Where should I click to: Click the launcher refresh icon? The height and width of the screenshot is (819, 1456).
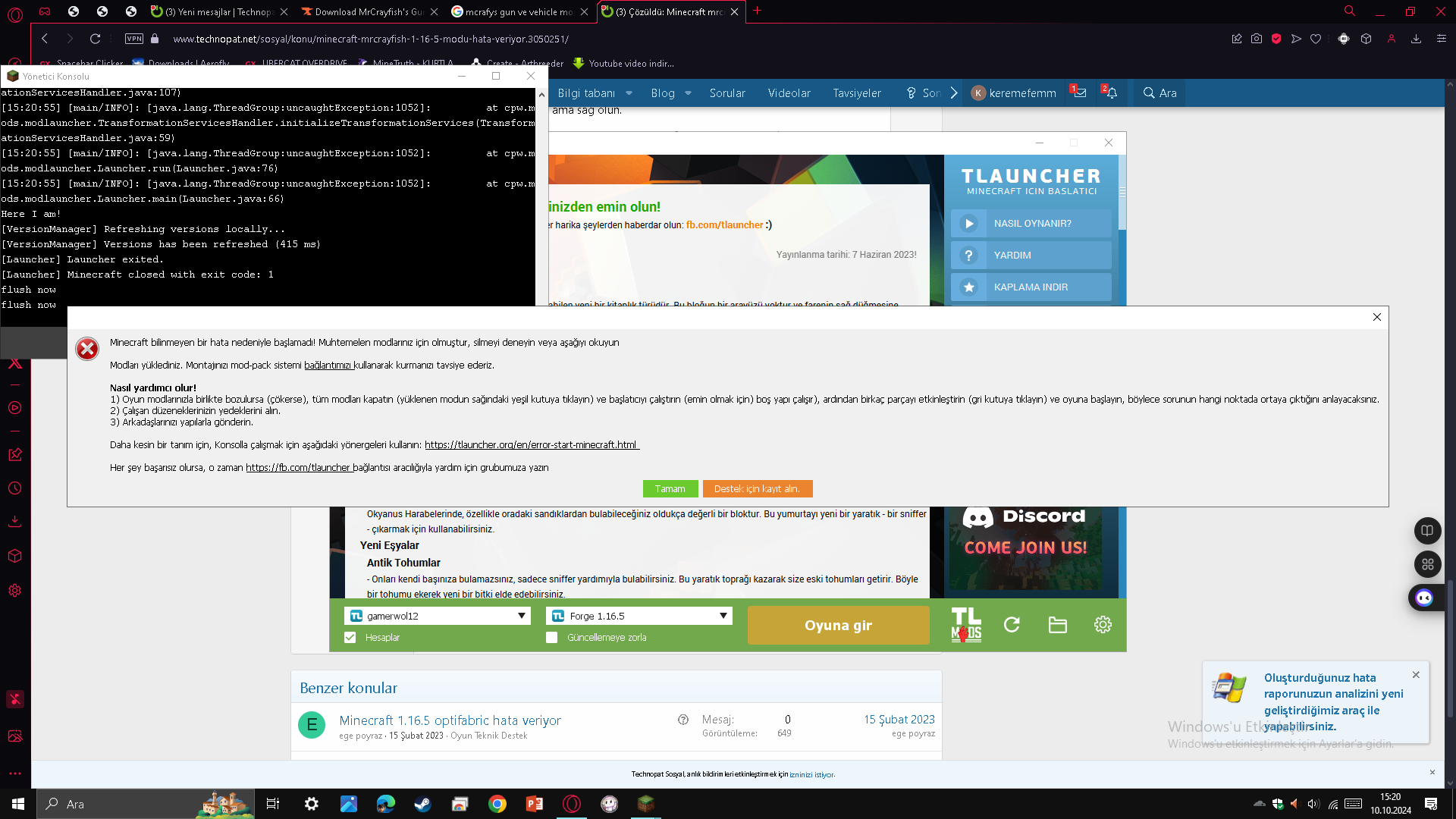[1012, 625]
